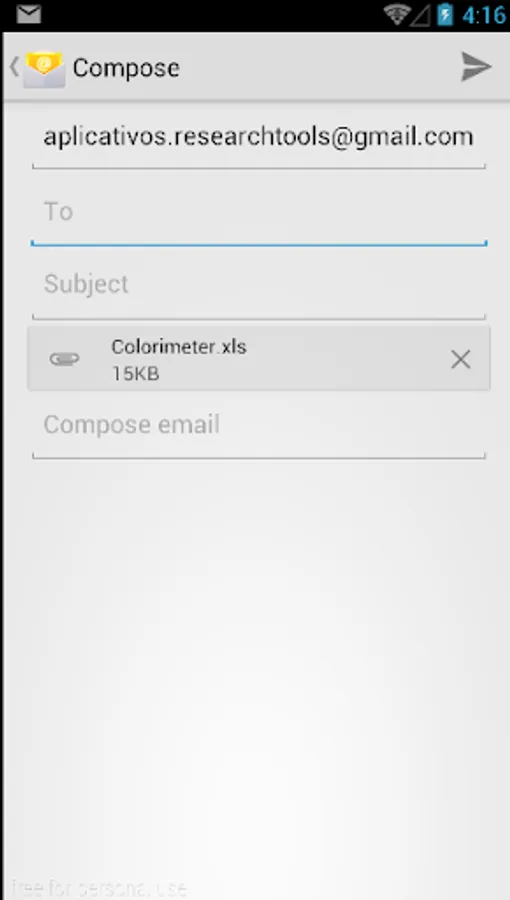The image size is (510, 900).
Task: Tap the cellular signal icon
Action: pyautogui.click(x=420, y=15)
